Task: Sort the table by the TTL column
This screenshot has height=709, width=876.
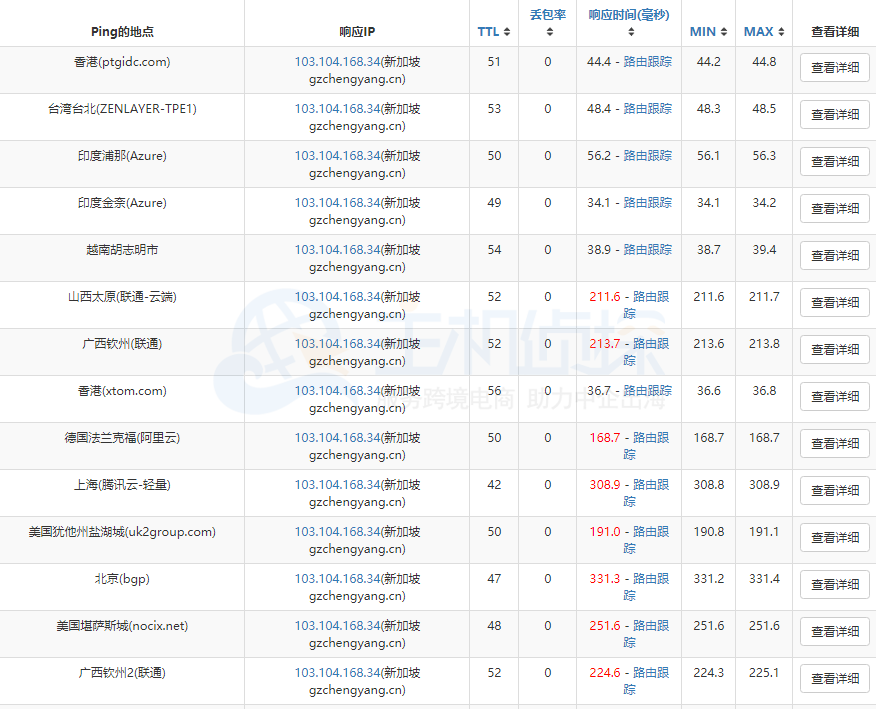Action: click(494, 32)
